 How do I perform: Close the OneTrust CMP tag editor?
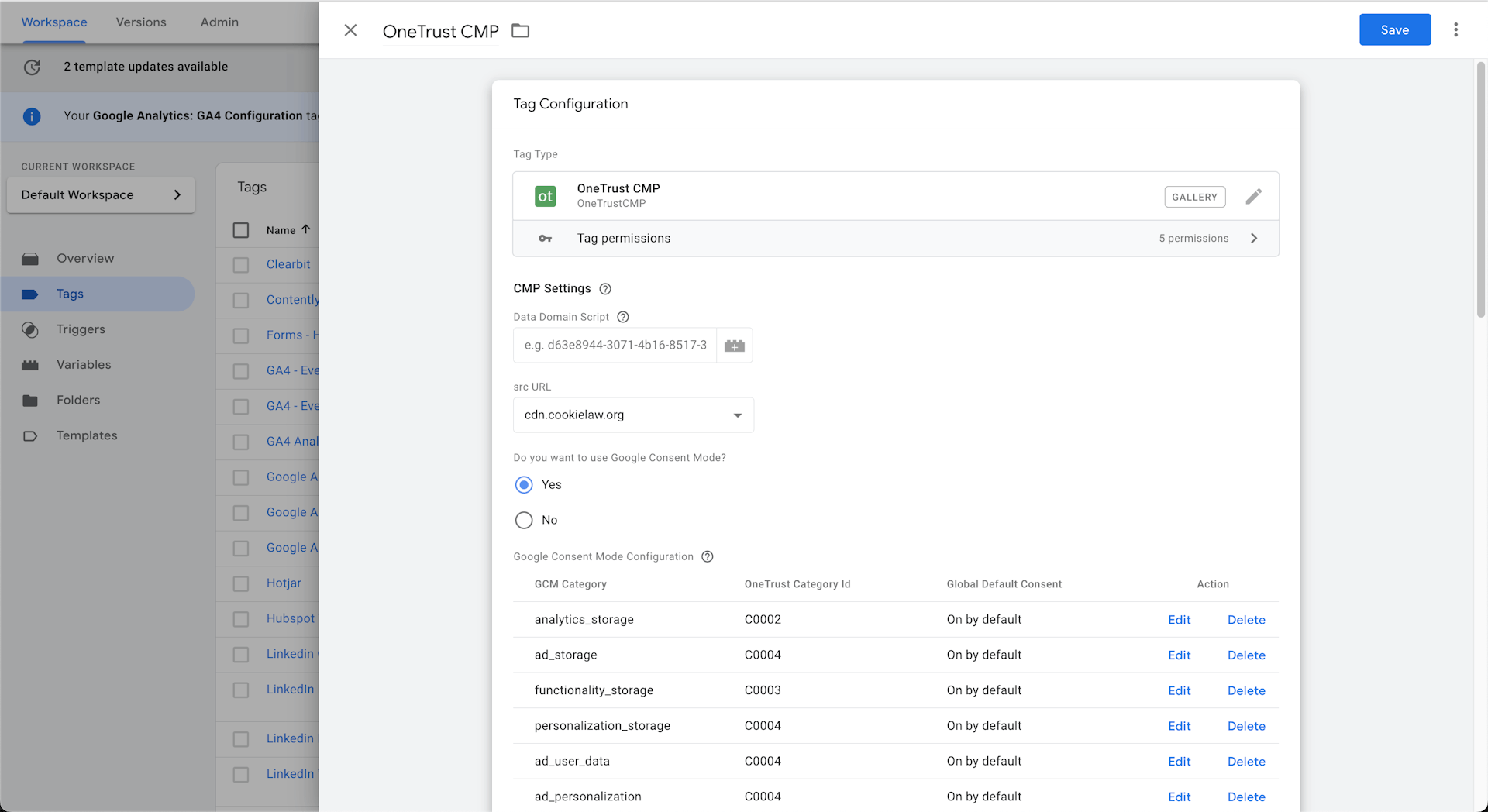(x=350, y=30)
